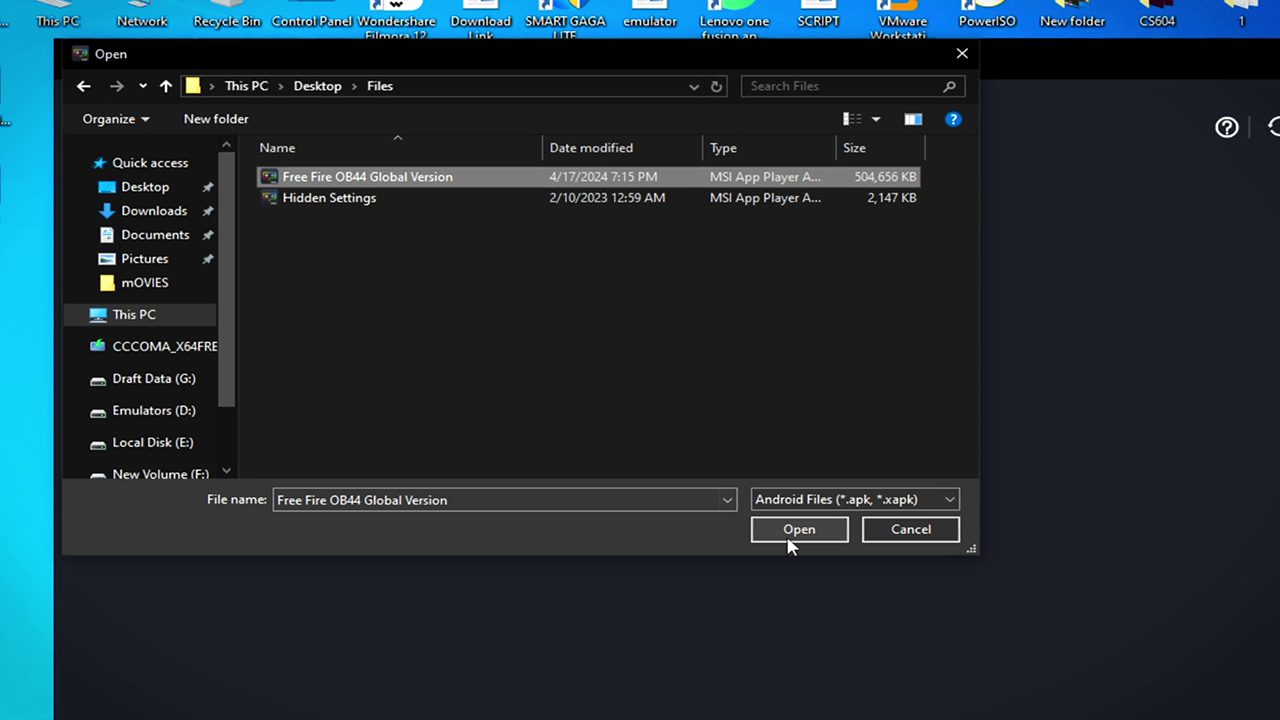Go forward using the right arrow
The width and height of the screenshot is (1280, 720).
116,86
